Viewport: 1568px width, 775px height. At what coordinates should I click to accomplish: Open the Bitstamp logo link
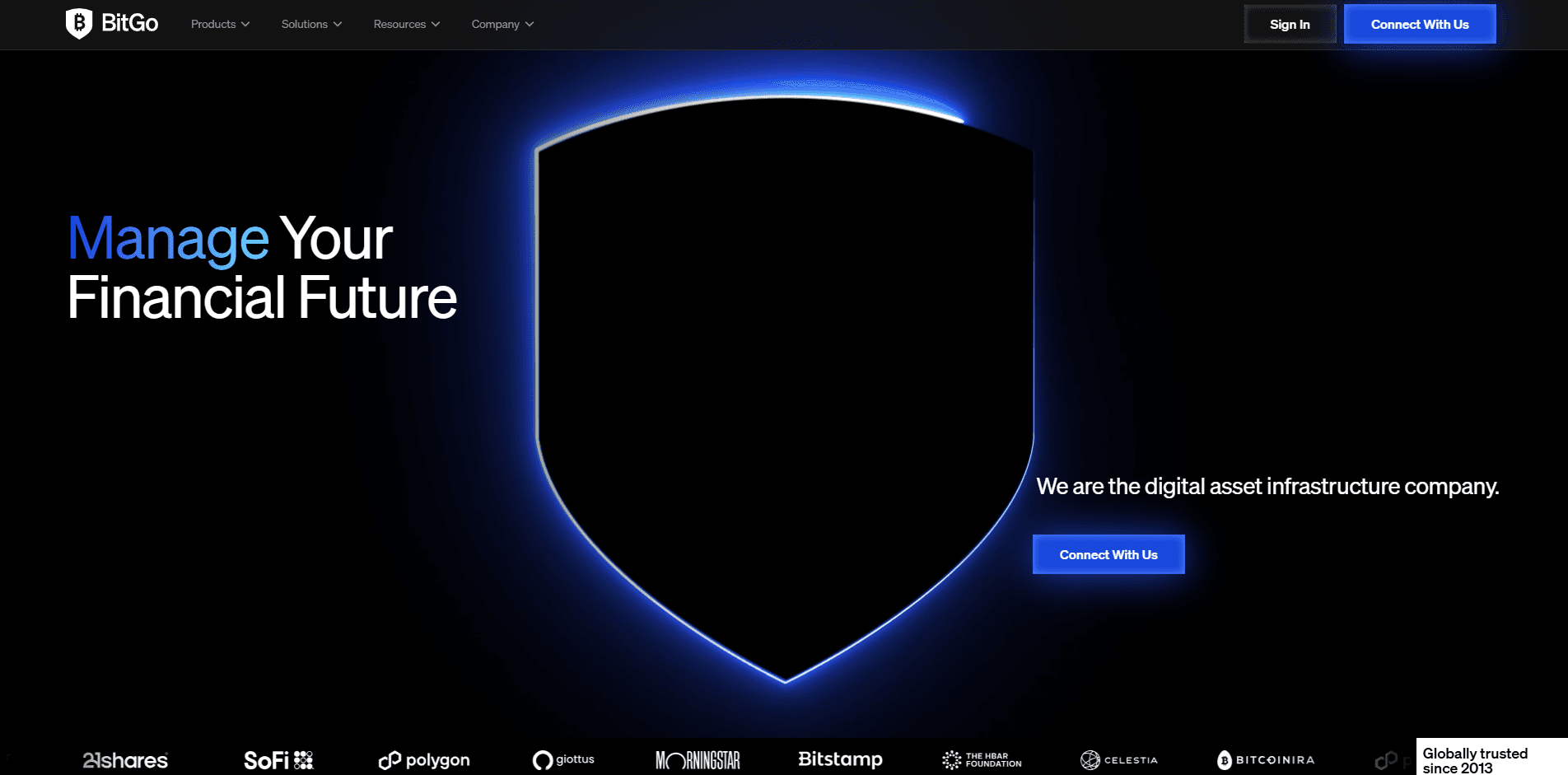[x=839, y=759]
